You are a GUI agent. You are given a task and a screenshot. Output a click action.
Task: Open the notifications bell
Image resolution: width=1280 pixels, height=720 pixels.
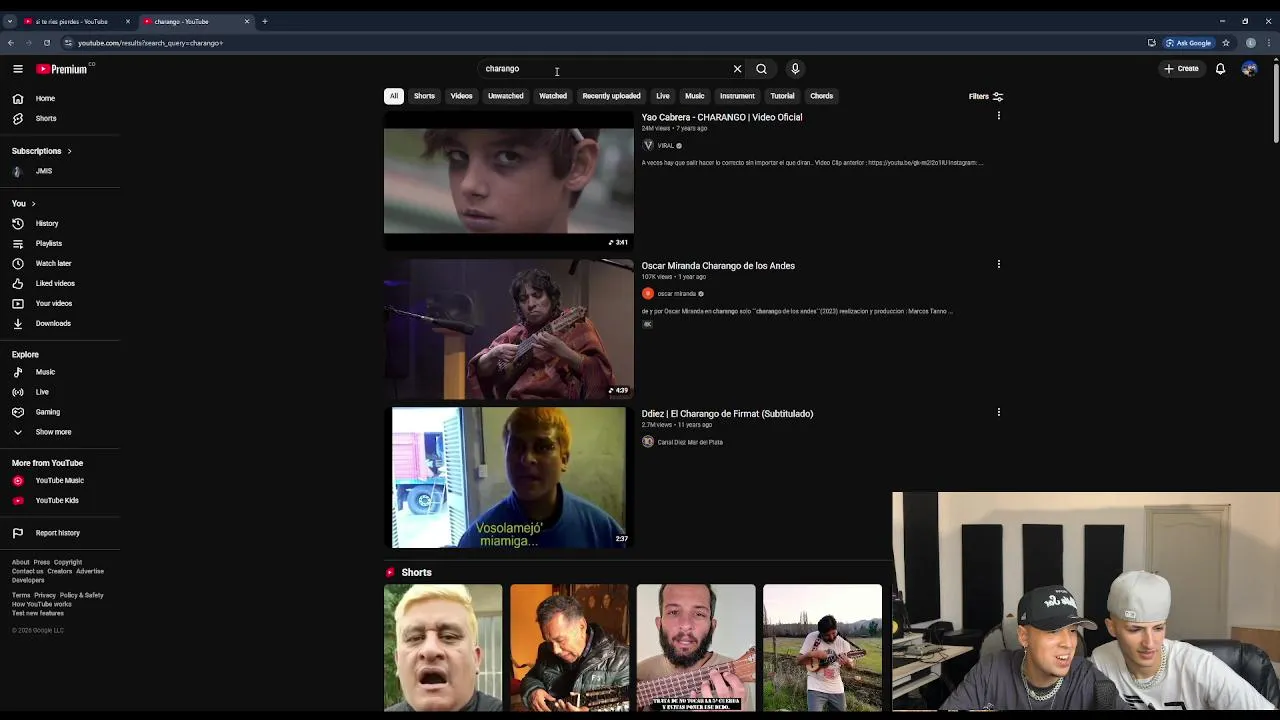point(1220,69)
